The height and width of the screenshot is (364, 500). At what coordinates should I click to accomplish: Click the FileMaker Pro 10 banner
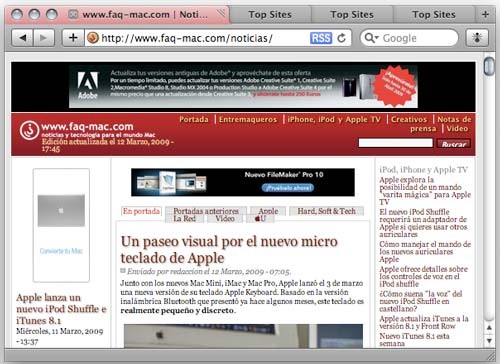pyautogui.click(x=243, y=182)
